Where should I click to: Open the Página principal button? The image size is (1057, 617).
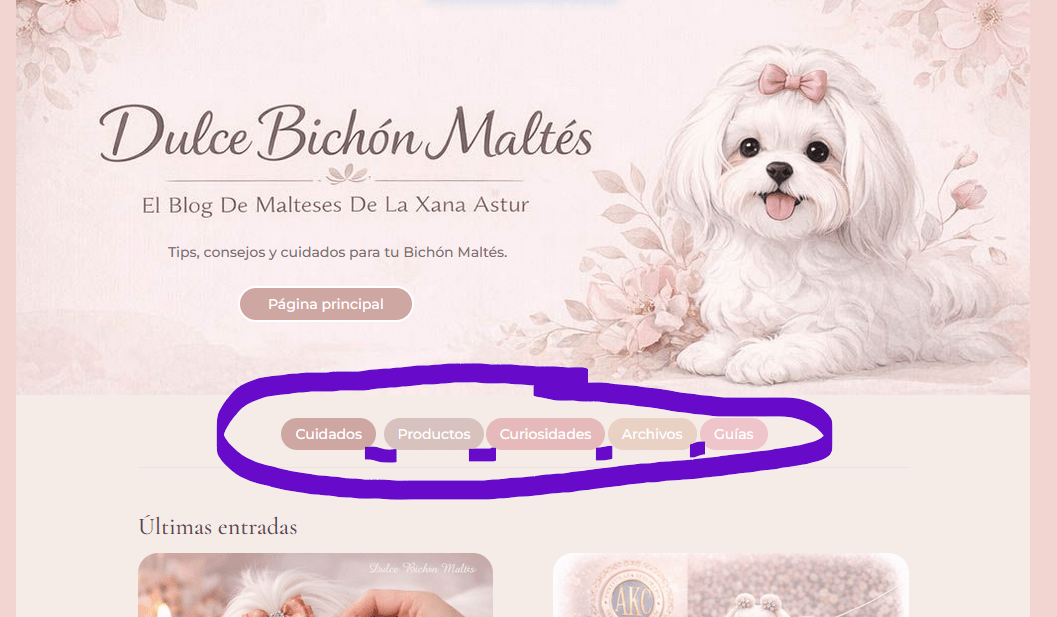point(326,304)
